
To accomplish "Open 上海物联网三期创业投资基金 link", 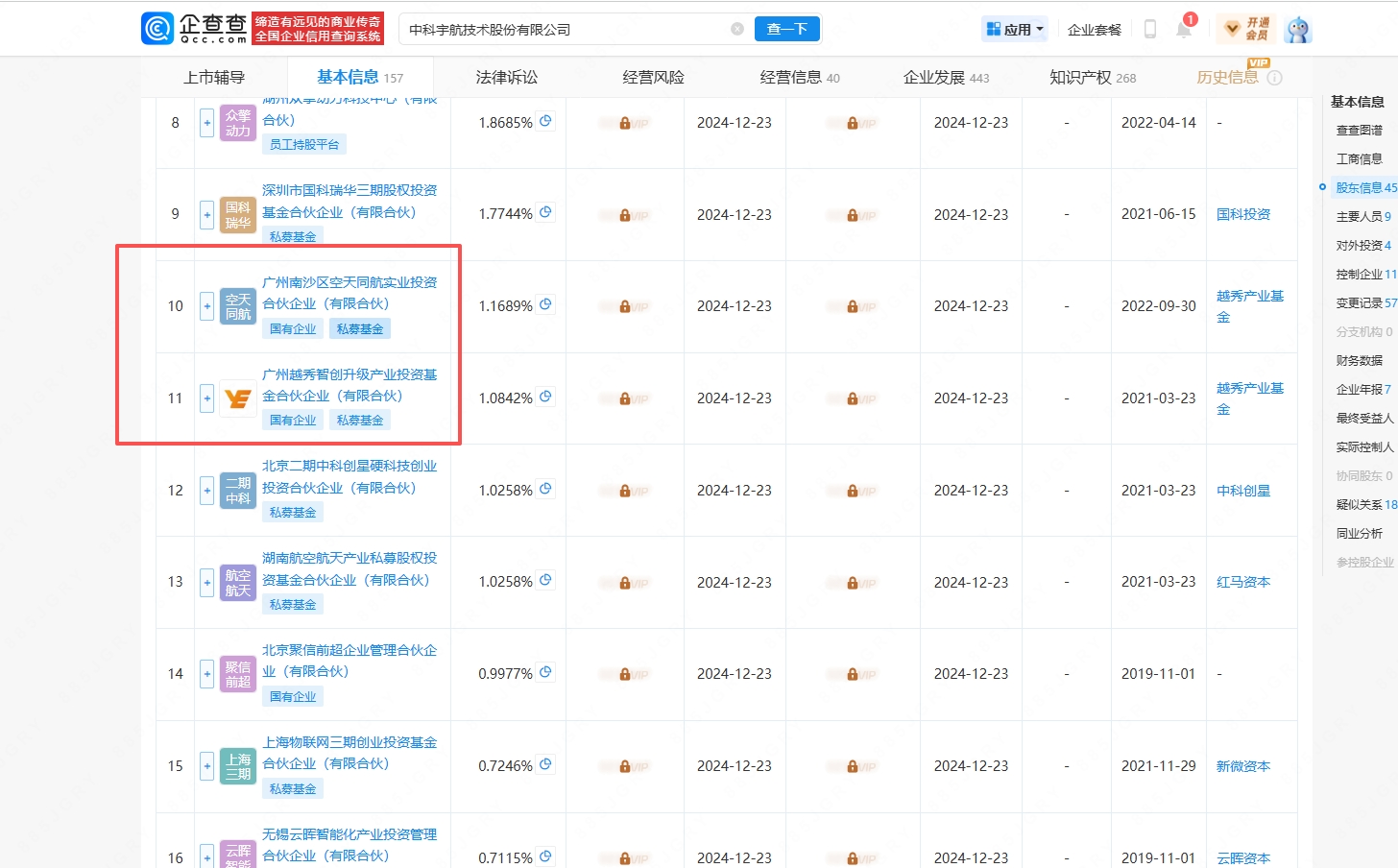I will 349,753.
